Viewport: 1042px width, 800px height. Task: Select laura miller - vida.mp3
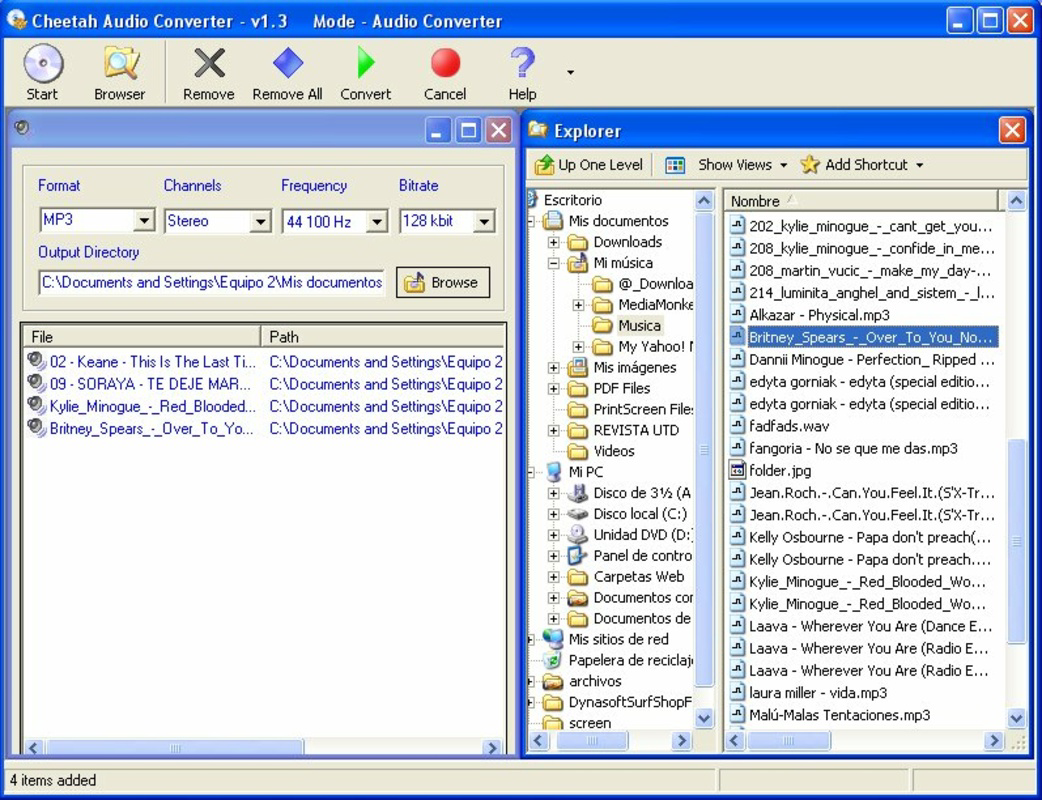[x=817, y=693]
